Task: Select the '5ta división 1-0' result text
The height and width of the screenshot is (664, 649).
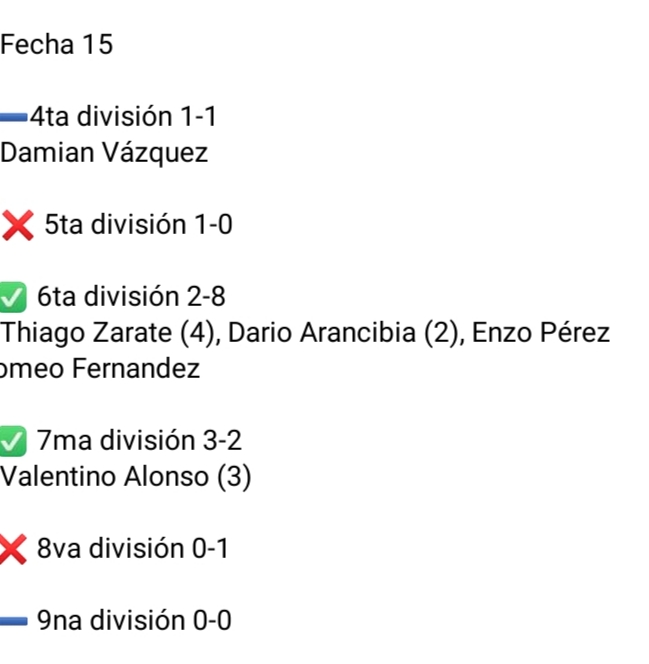Action: point(138,225)
